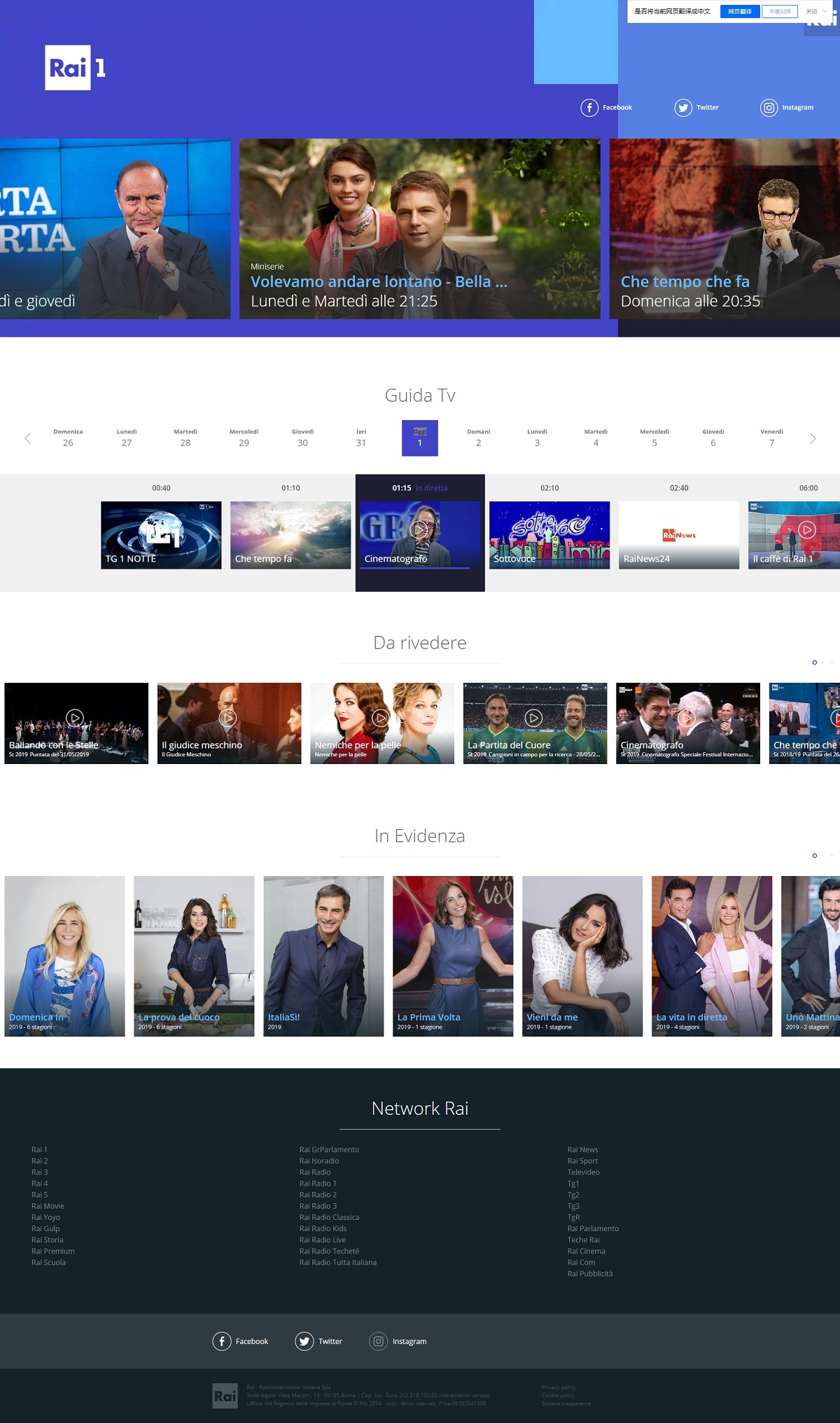Open La prova del cuoco card
Image resolution: width=840 pixels, height=1423 pixels.
coord(194,956)
